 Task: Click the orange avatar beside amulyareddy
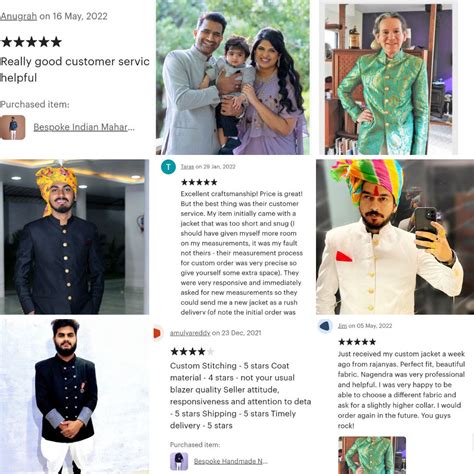157,333
